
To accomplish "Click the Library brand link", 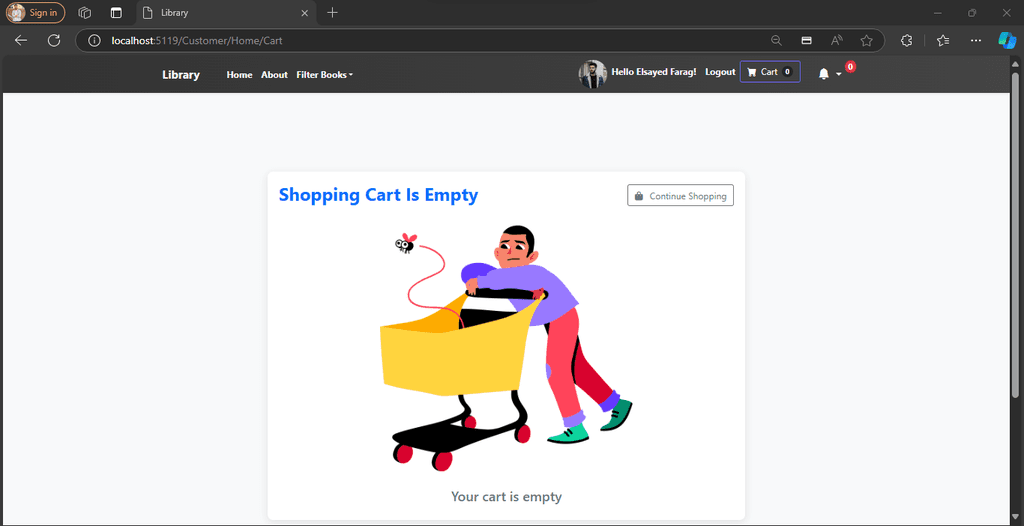I will point(181,74).
